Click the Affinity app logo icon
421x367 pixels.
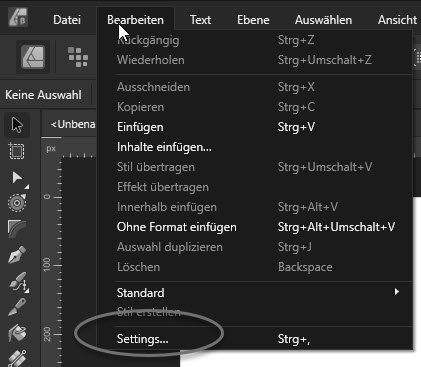click(x=18, y=17)
